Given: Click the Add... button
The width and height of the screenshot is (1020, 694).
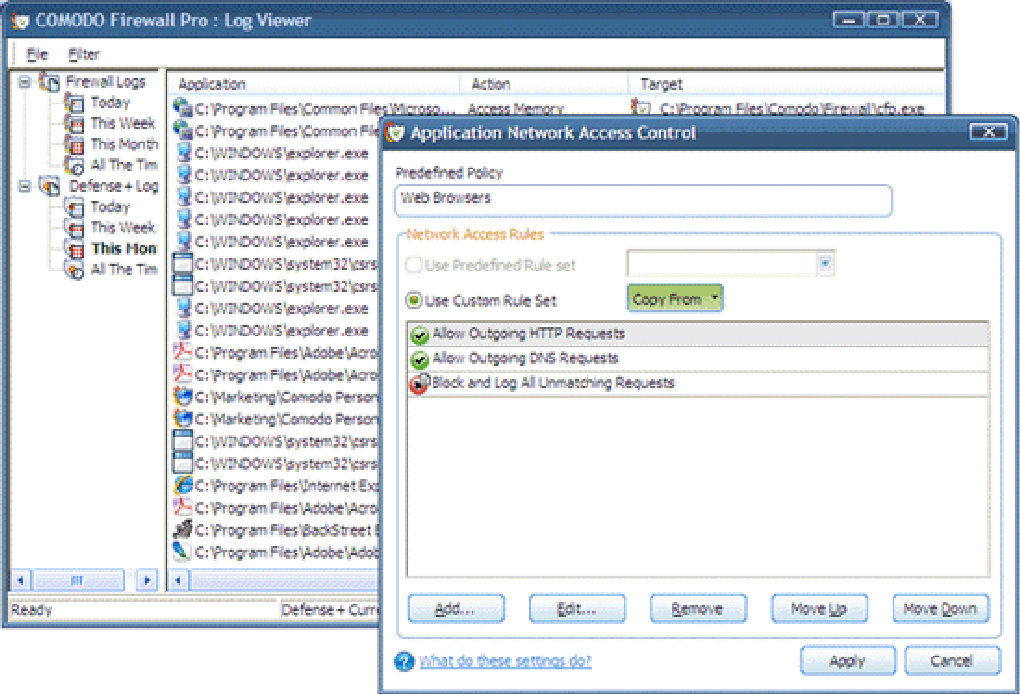Looking at the screenshot, I should pyautogui.click(x=456, y=608).
